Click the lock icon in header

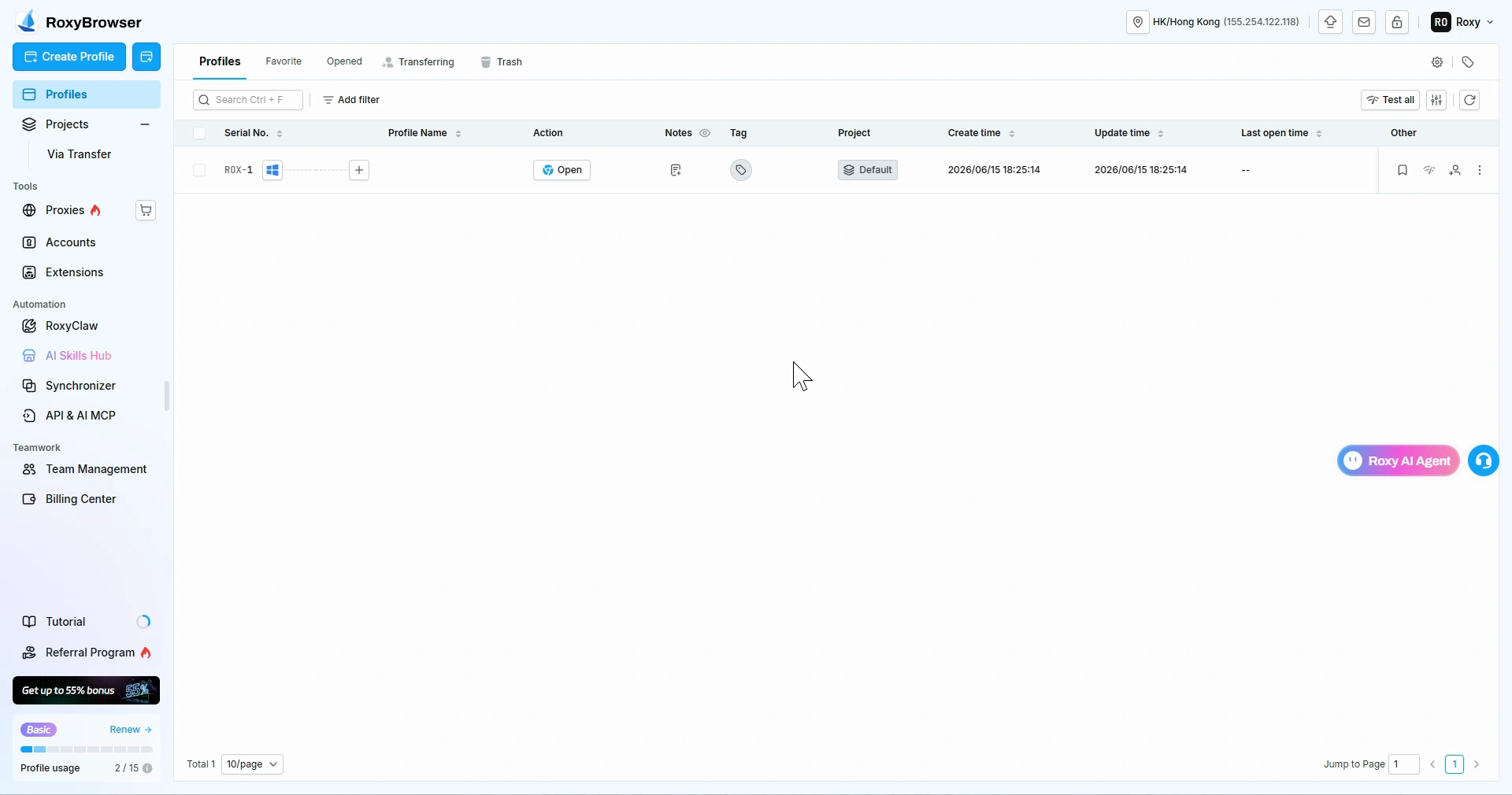pos(1397,22)
